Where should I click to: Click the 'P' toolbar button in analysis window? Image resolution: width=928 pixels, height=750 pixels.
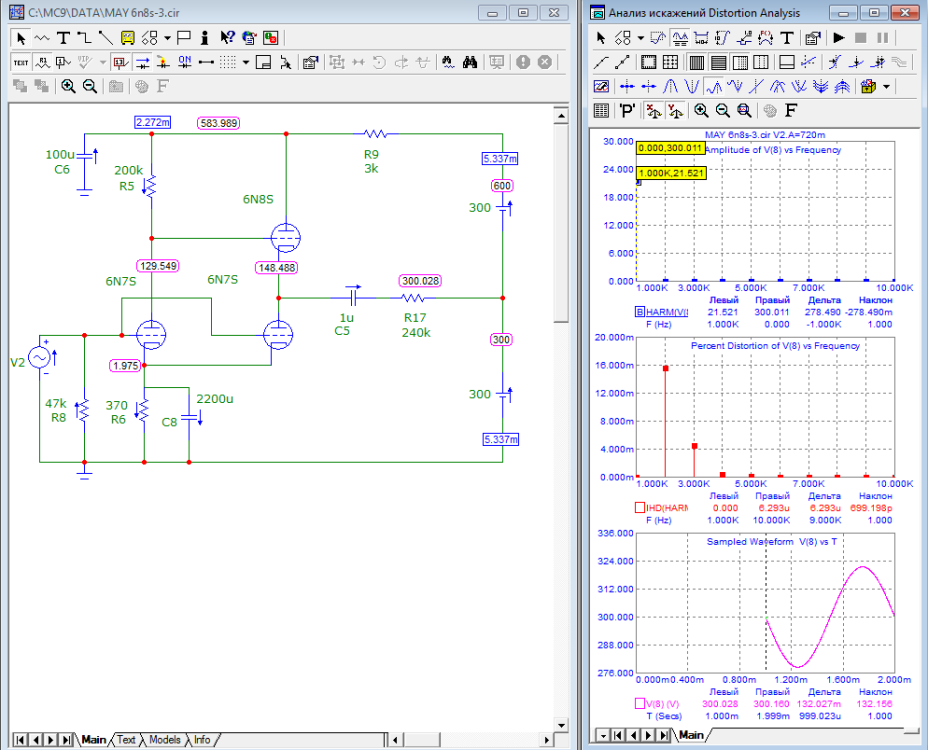click(627, 110)
